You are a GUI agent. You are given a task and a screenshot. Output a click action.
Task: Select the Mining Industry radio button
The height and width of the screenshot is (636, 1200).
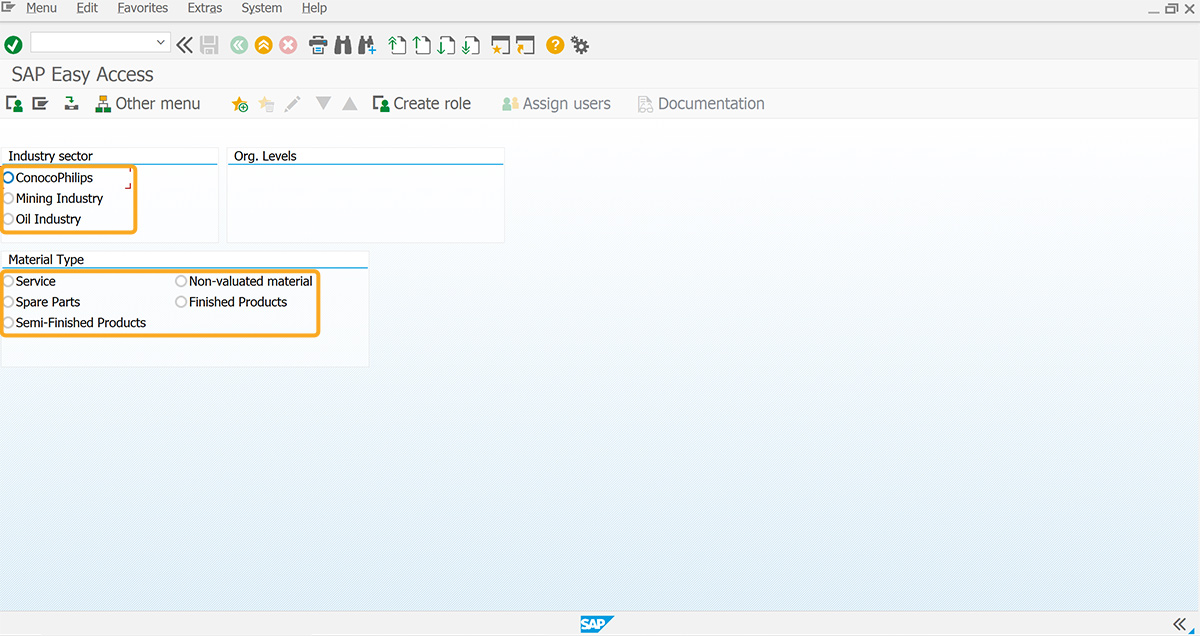point(9,198)
